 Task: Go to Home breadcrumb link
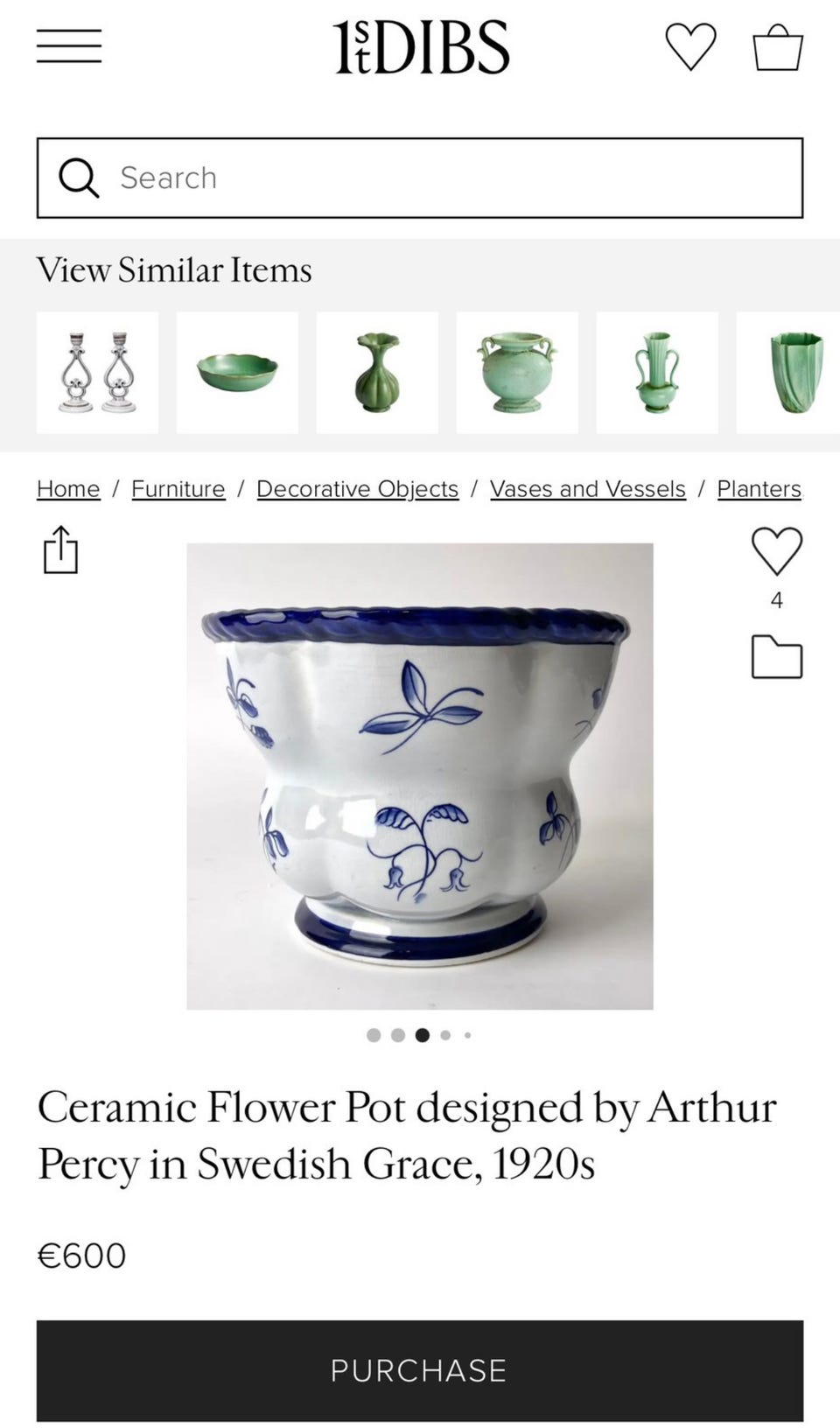click(68, 489)
